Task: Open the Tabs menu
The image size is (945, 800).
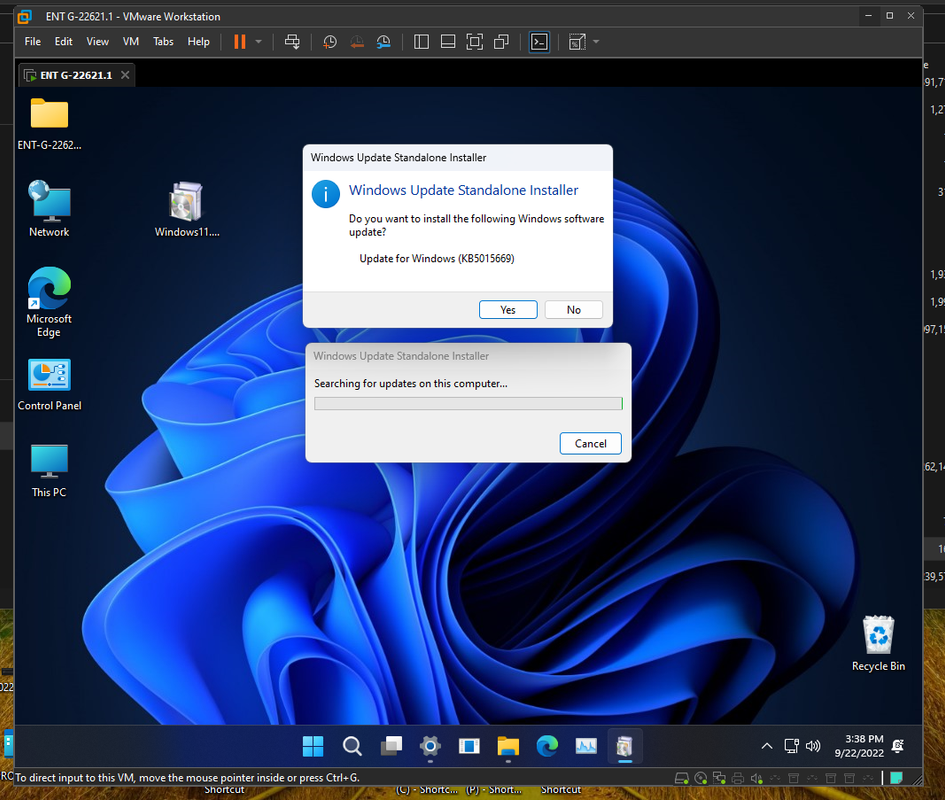Action: tap(163, 42)
